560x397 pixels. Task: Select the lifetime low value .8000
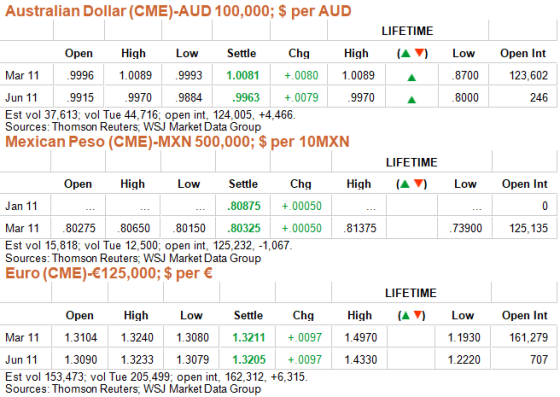465,98
